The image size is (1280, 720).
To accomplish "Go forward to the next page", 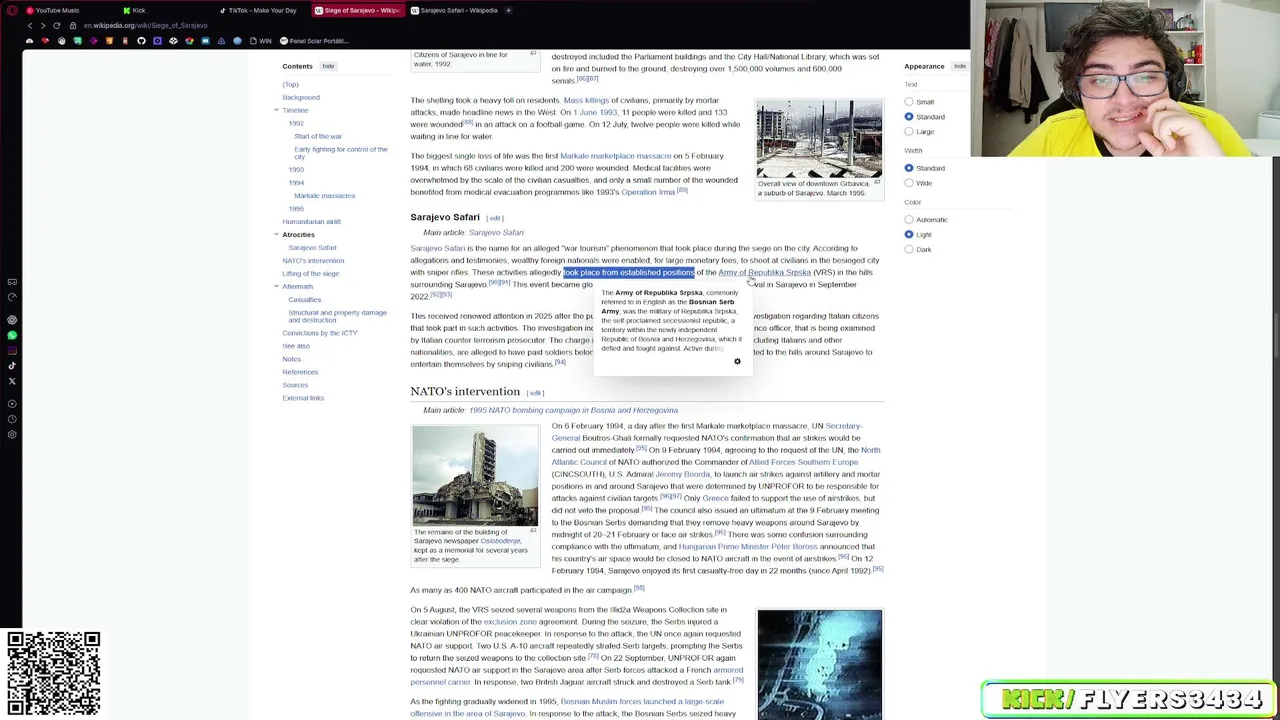I will pyautogui.click(x=42, y=25).
